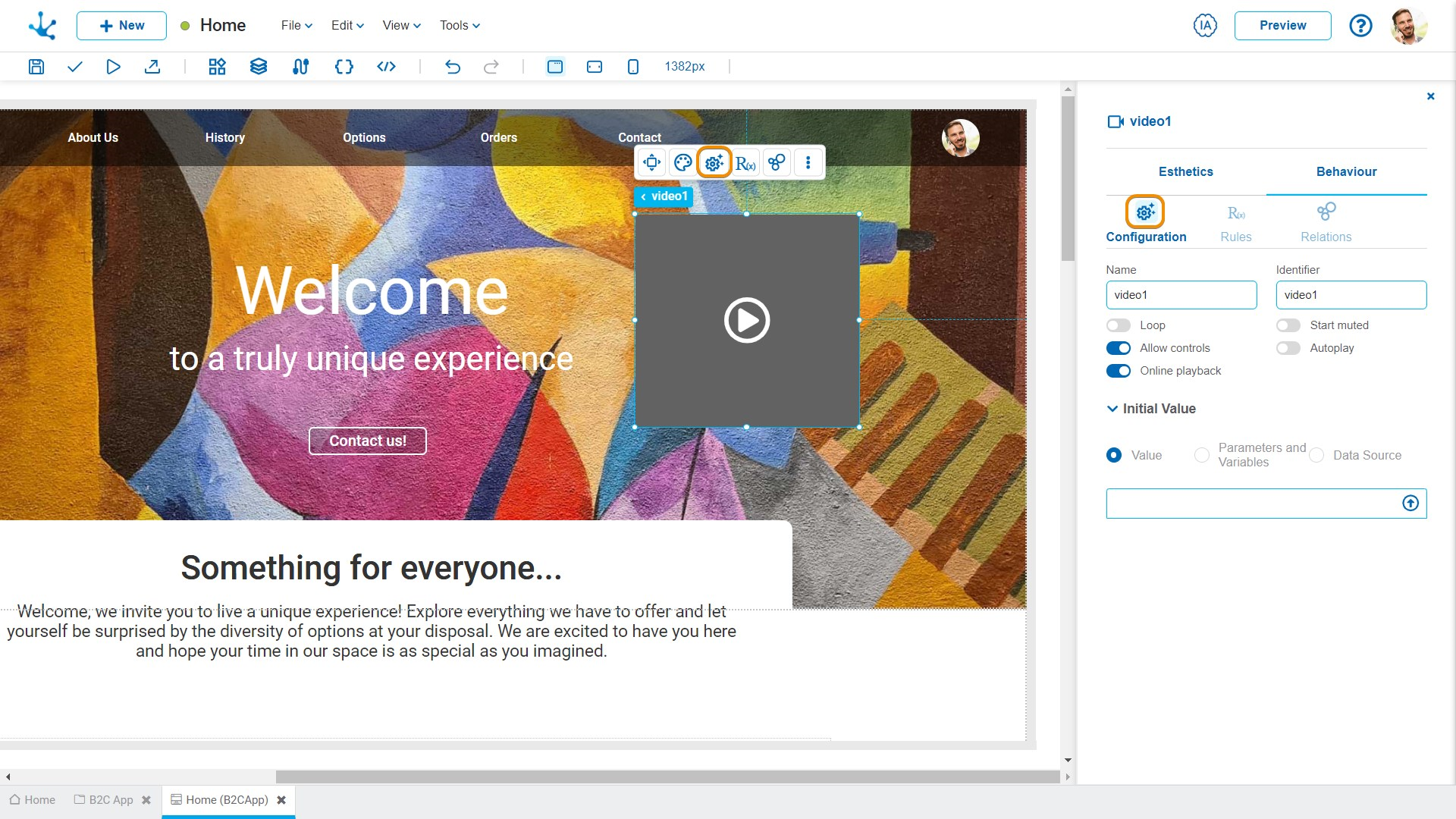This screenshot has width=1456, height=819.
Task: Collapse the Initial Value section
Action: coord(1112,409)
